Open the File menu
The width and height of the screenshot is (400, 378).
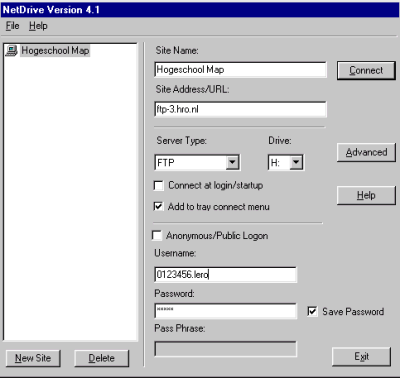[x=13, y=26]
